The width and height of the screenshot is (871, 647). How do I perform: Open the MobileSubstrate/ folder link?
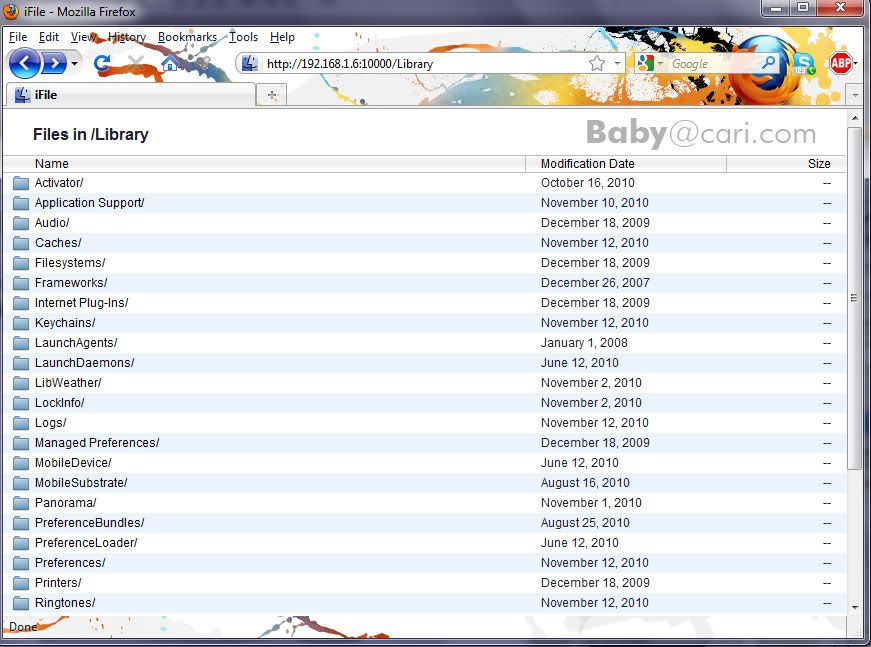coord(81,483)
